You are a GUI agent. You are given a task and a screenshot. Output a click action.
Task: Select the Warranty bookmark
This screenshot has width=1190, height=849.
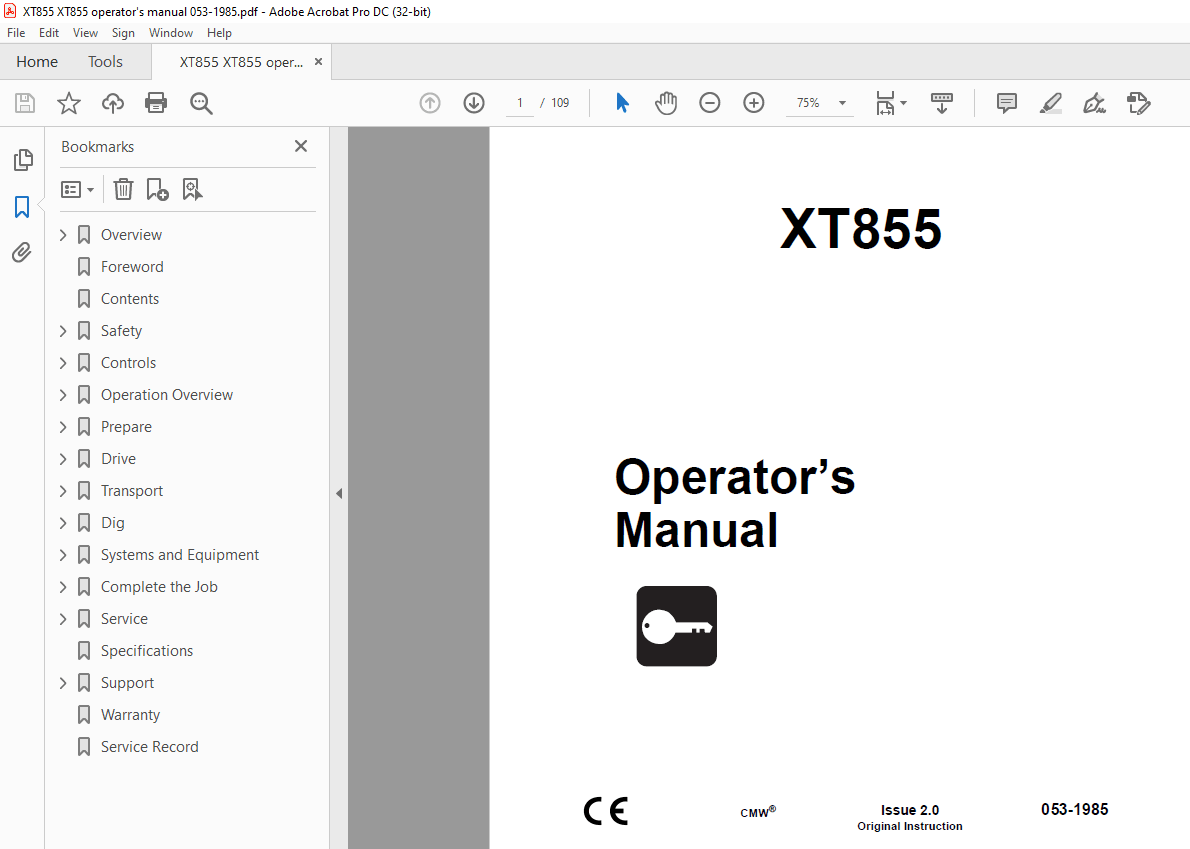[x=129, y=714]
